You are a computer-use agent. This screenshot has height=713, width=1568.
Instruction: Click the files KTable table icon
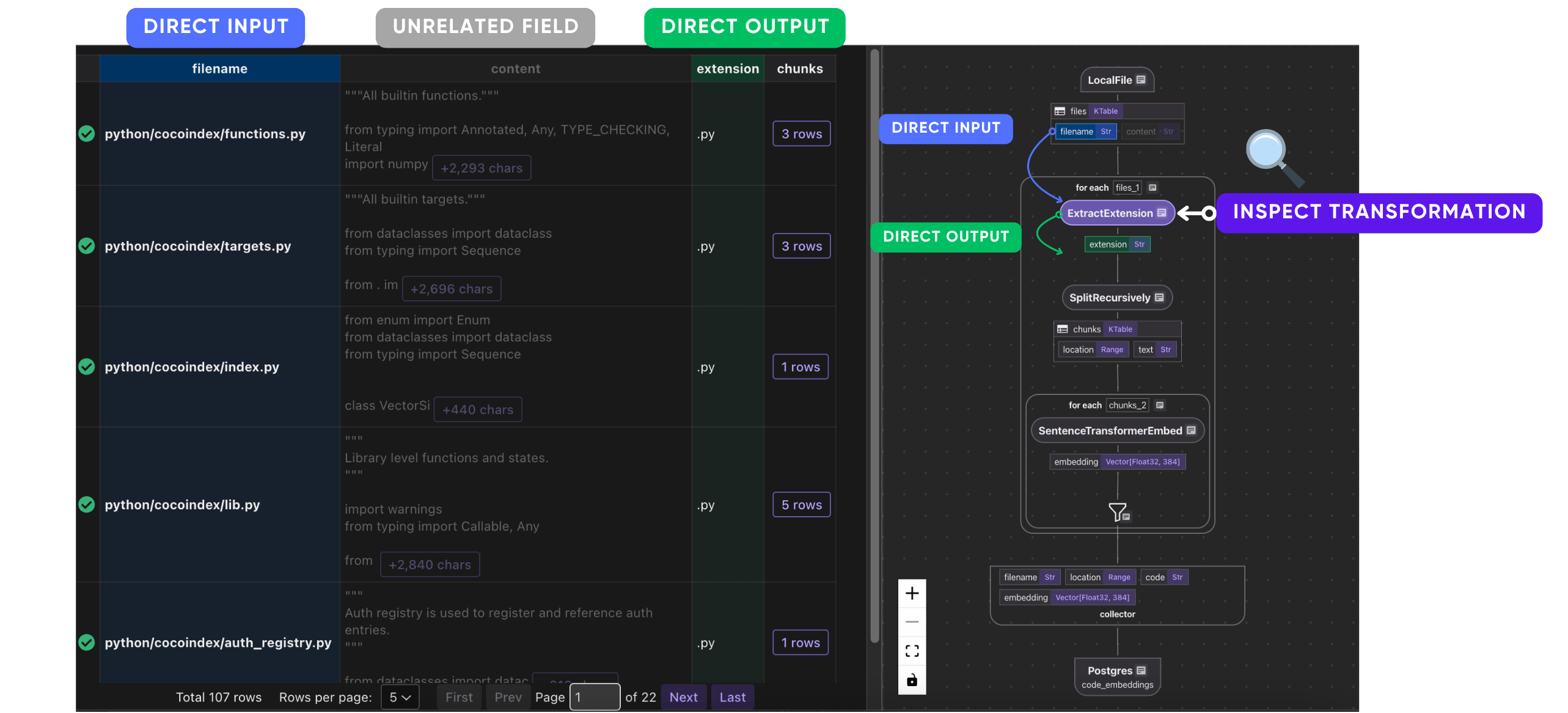1060,111
